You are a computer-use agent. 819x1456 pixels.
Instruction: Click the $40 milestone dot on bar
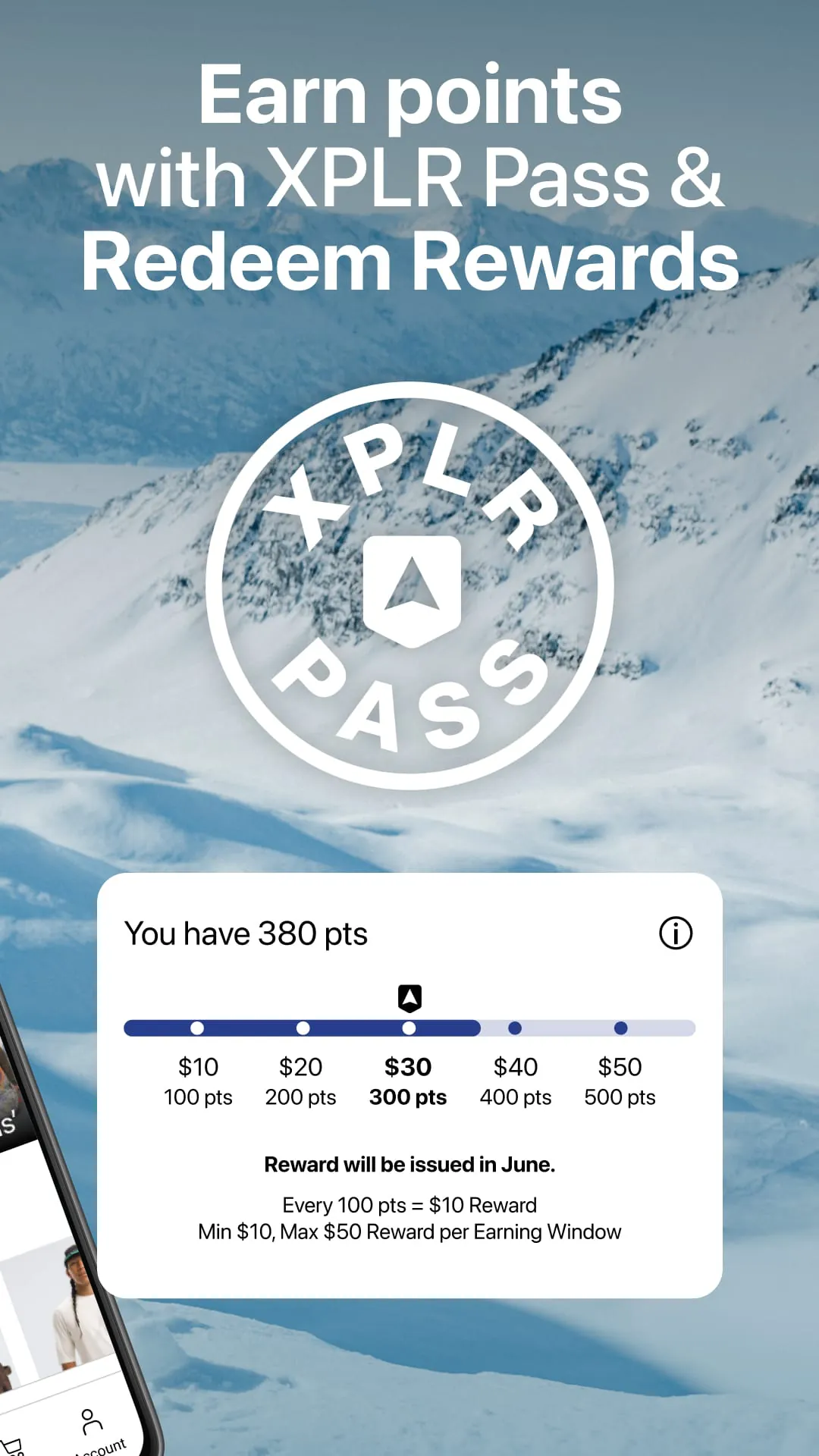tap(515, 1028)
